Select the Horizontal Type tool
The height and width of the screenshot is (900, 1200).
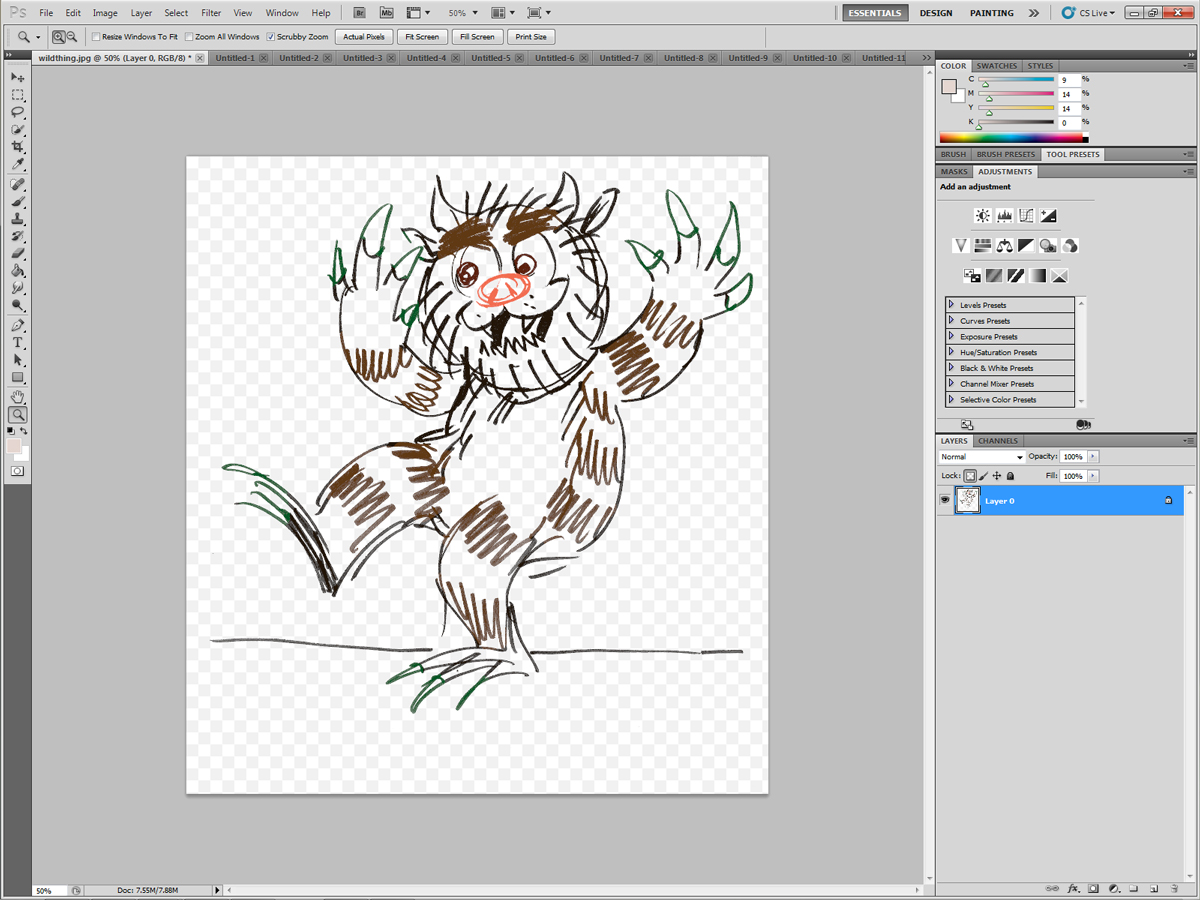coord(18,343)
